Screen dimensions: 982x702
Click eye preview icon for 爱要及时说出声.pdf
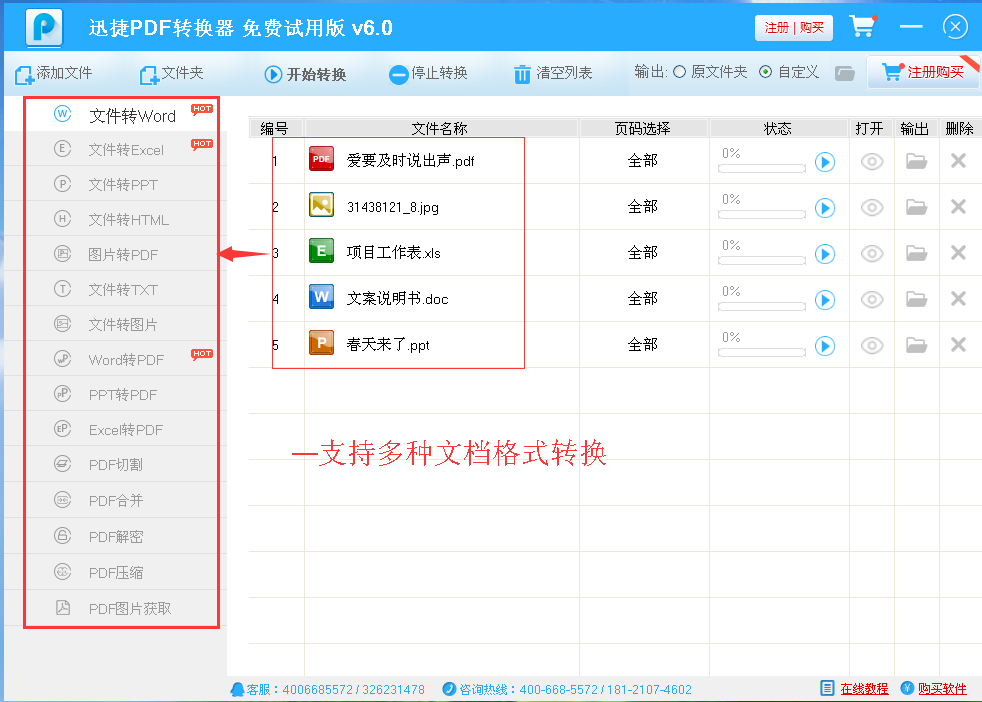(872, 162)
